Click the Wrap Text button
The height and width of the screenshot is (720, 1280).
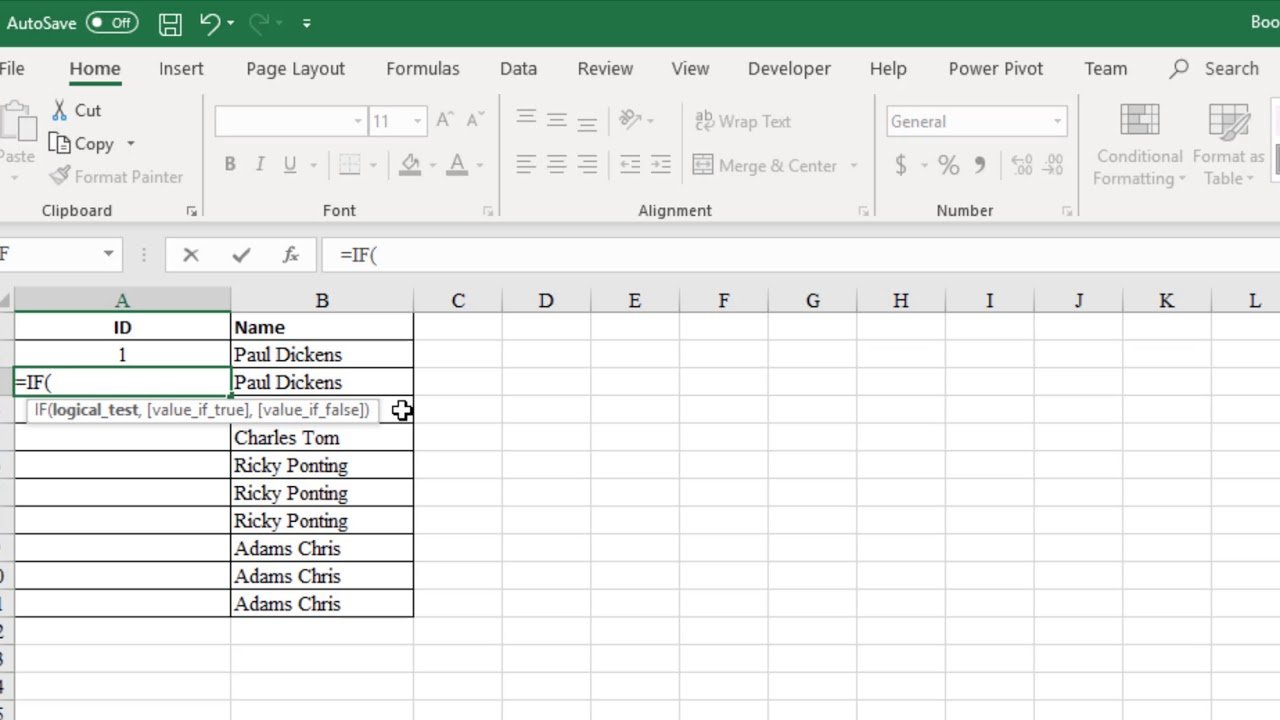point(742,121)
